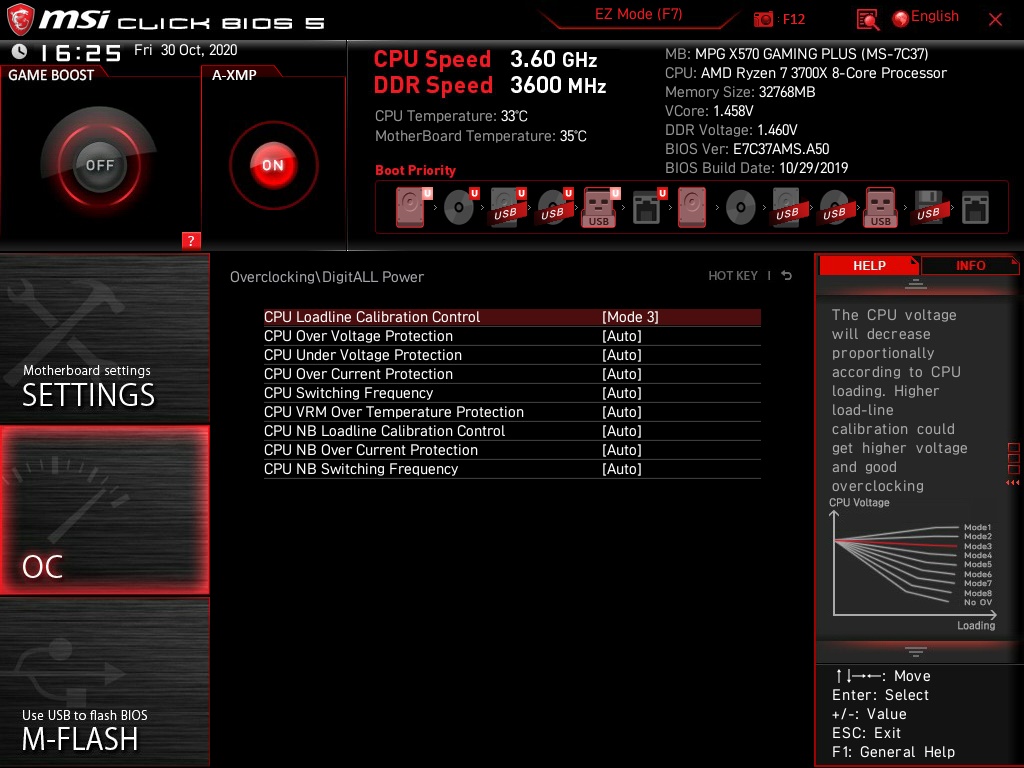Image resolution: width=1024 pixels, height=768 pixels.
Task: Select the legacy USB hard disk boot icon without U badge
Action: pyautogui.click(x=788, y=207)
